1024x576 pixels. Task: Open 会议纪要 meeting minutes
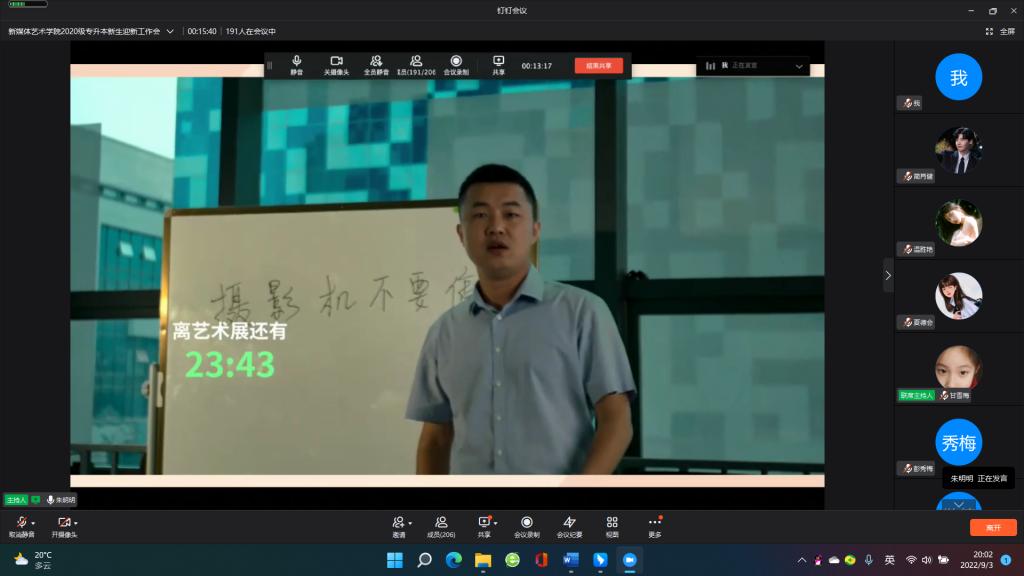coord(569,523)
